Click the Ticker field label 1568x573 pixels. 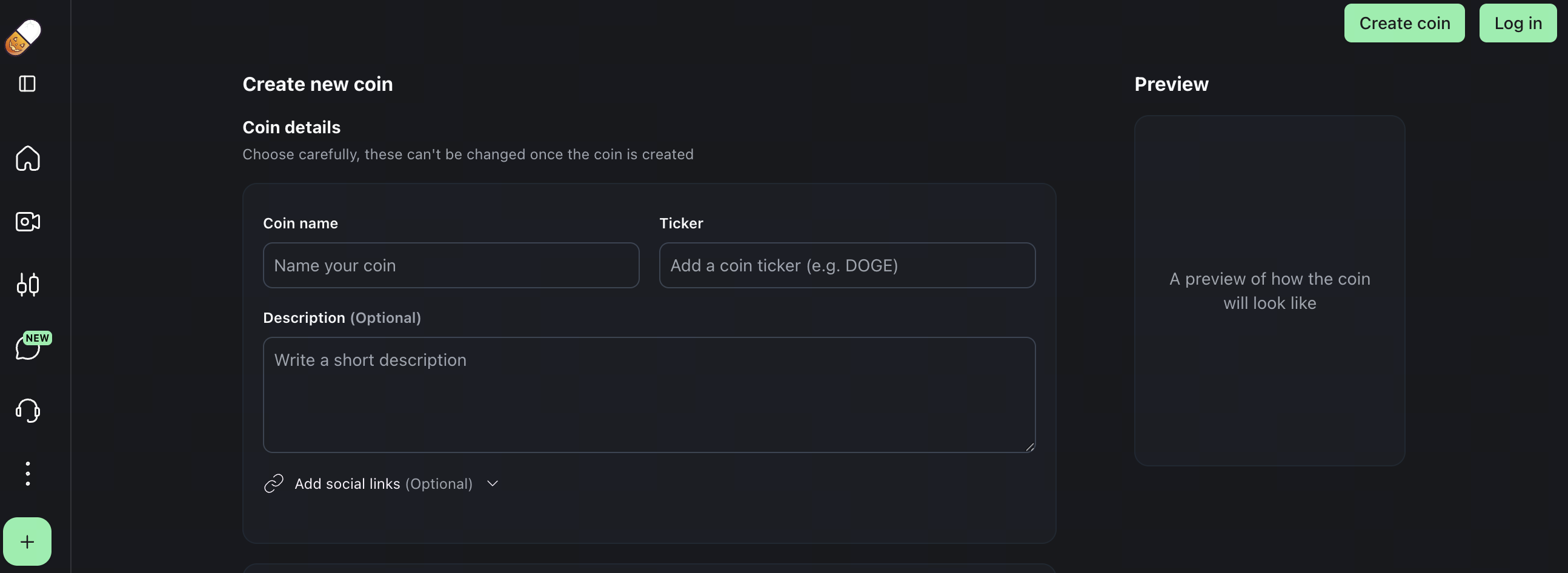[680, 224]
